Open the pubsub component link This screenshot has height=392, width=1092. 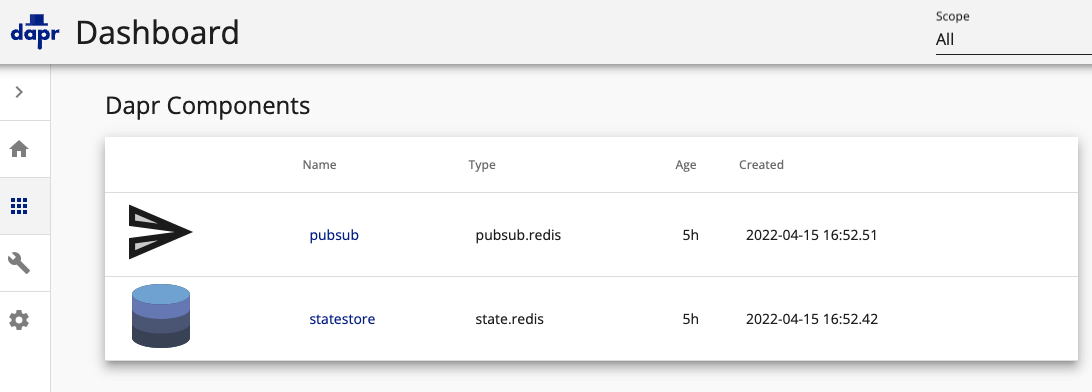tap(334, 235)
